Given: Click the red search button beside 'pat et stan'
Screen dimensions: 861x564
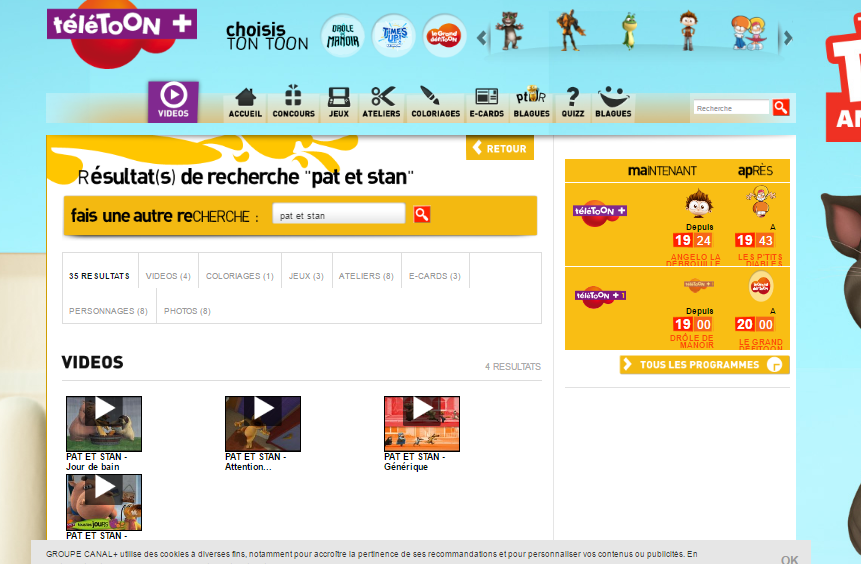Looking at the screenshot, I should [x=422, y=214].
